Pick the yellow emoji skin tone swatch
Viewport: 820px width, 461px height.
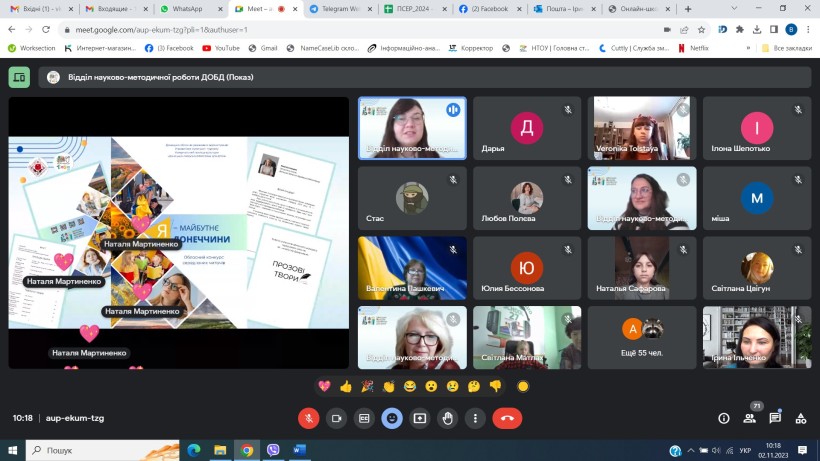(522, 386)
